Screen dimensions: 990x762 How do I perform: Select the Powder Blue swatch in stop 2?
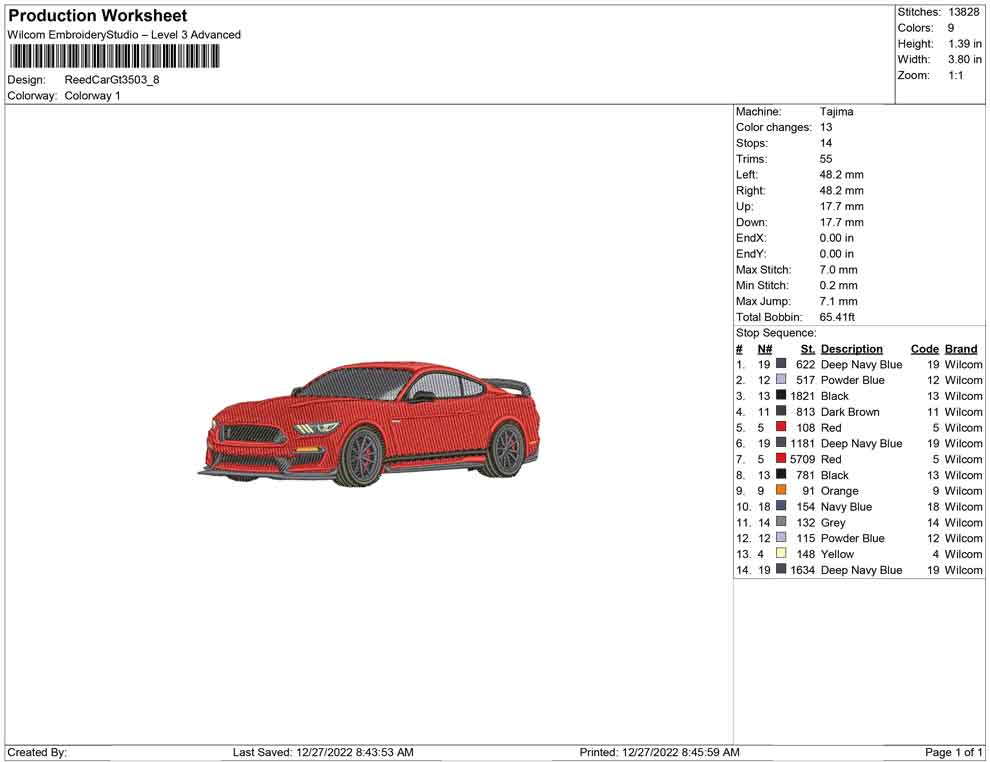click(x=781, y=380)
